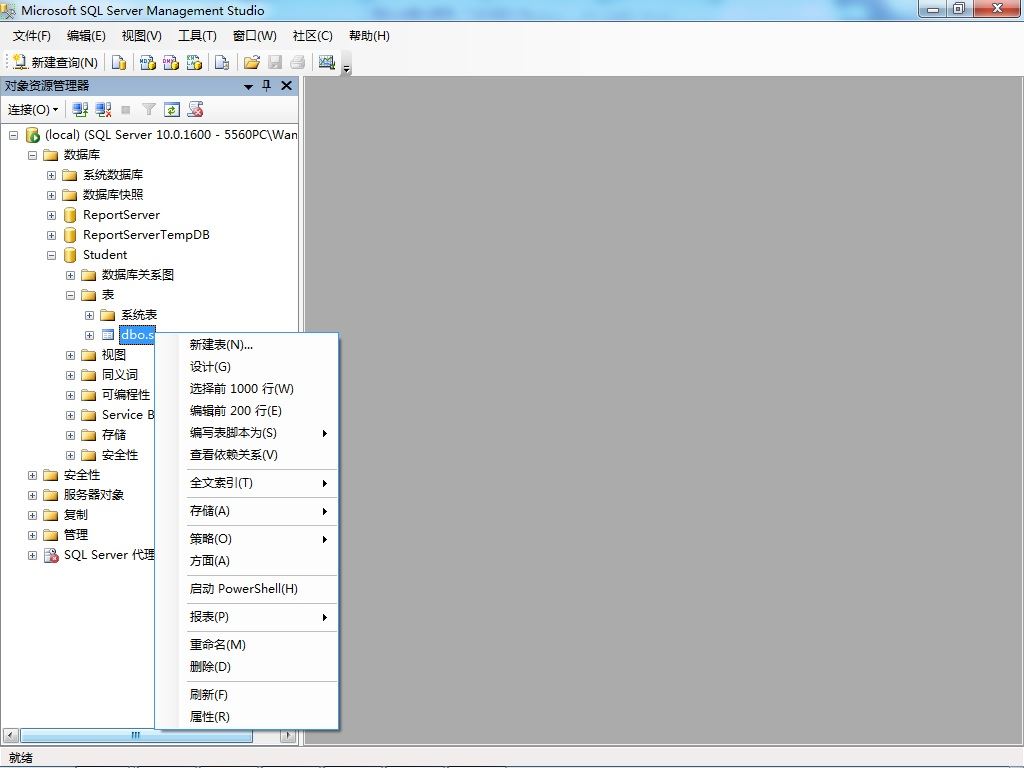The width and height of the screenshot is (1024, 768).
Task: Click the SQL Server Compact Query icon
Action: 222,62
